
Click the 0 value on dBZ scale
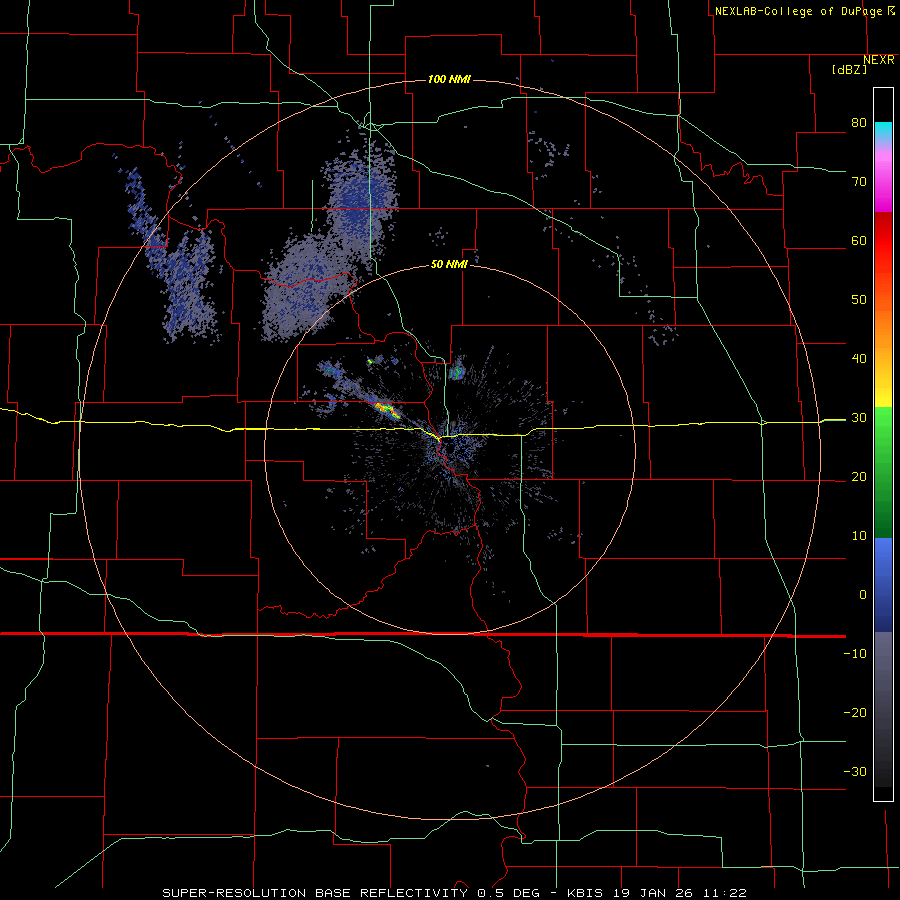tap(863, 595)
